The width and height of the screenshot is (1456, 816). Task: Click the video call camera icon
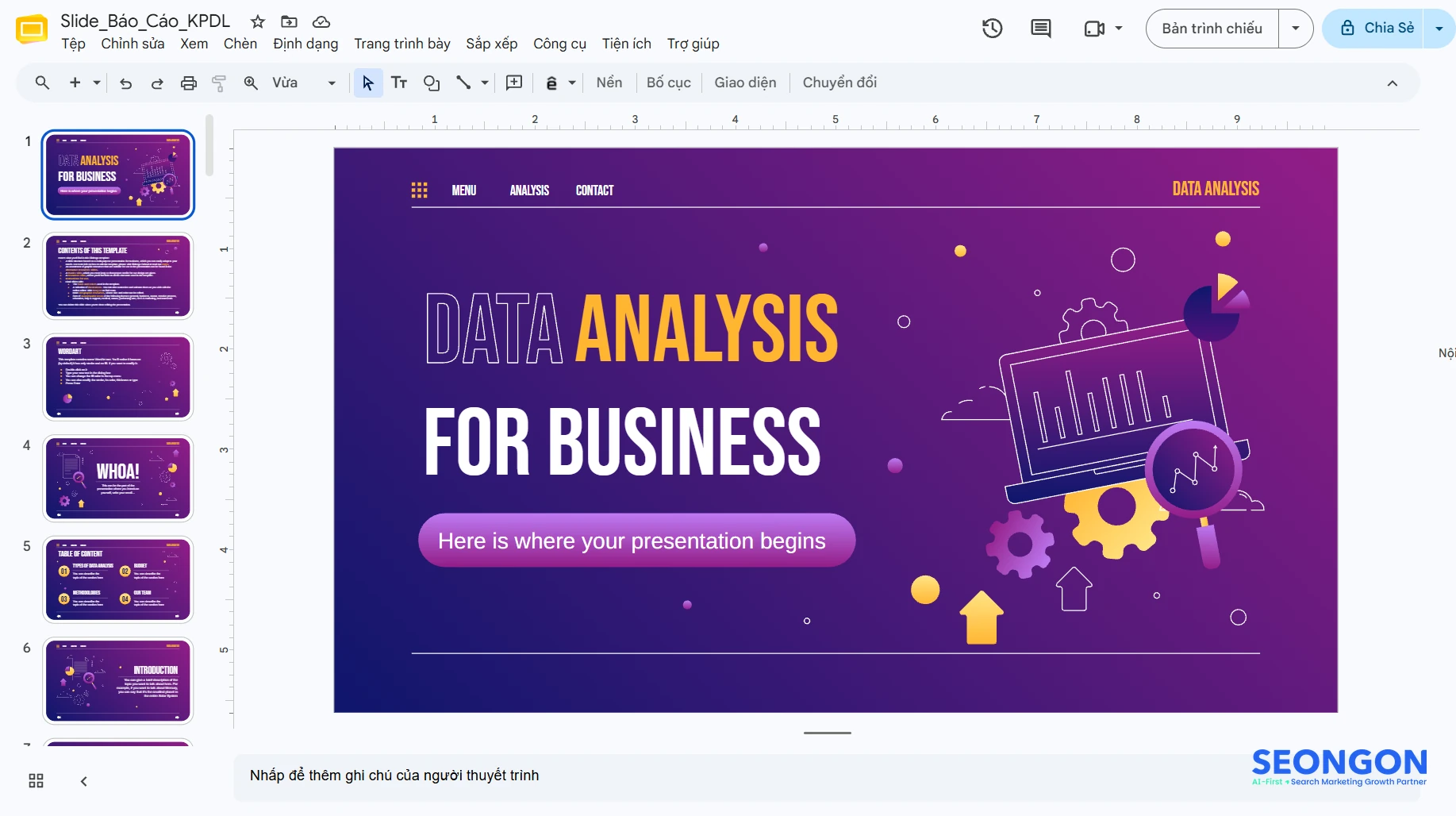[x=1094, y=29]
